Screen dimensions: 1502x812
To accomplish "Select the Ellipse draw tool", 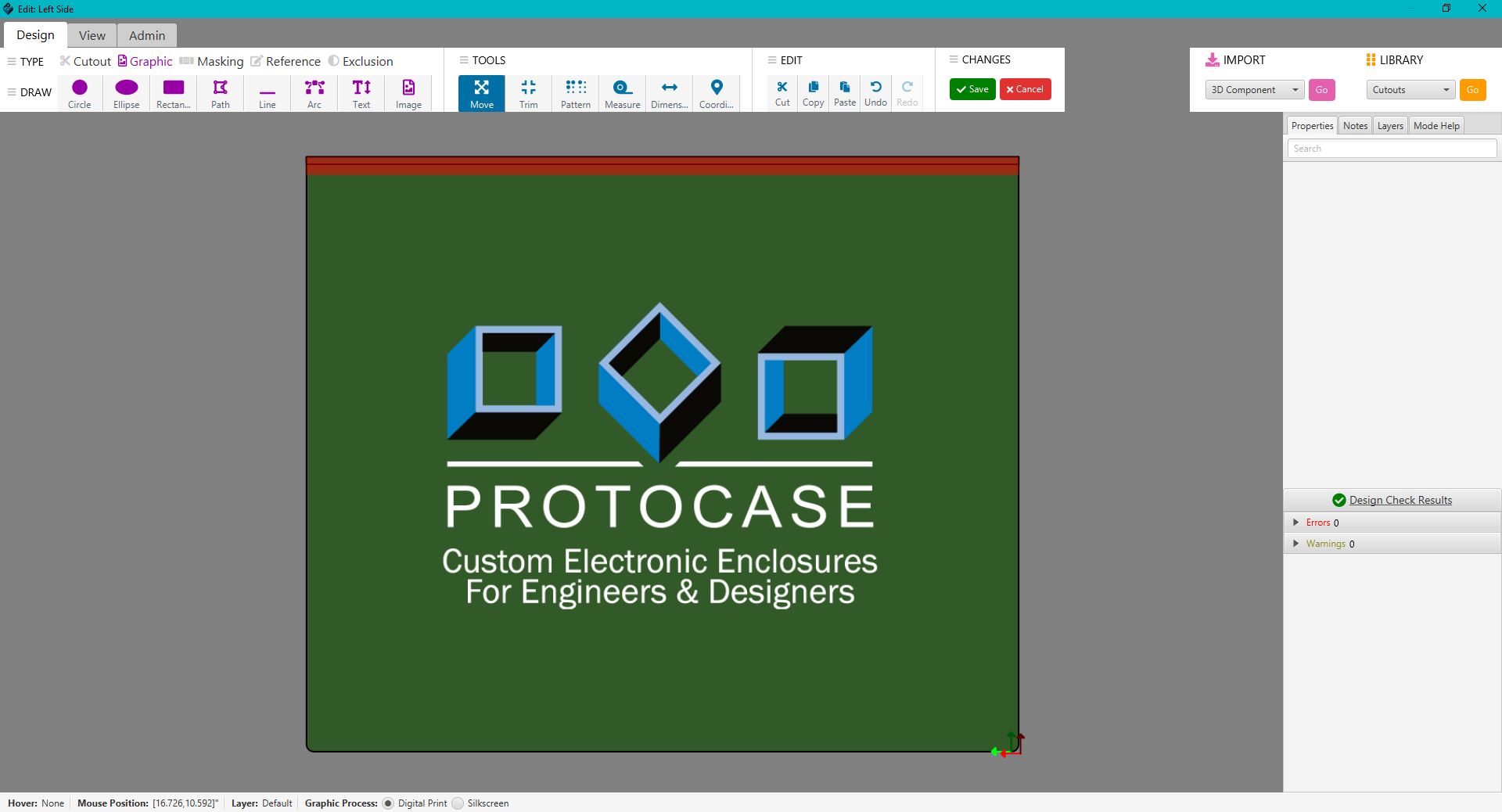I will tap(127, 94).
